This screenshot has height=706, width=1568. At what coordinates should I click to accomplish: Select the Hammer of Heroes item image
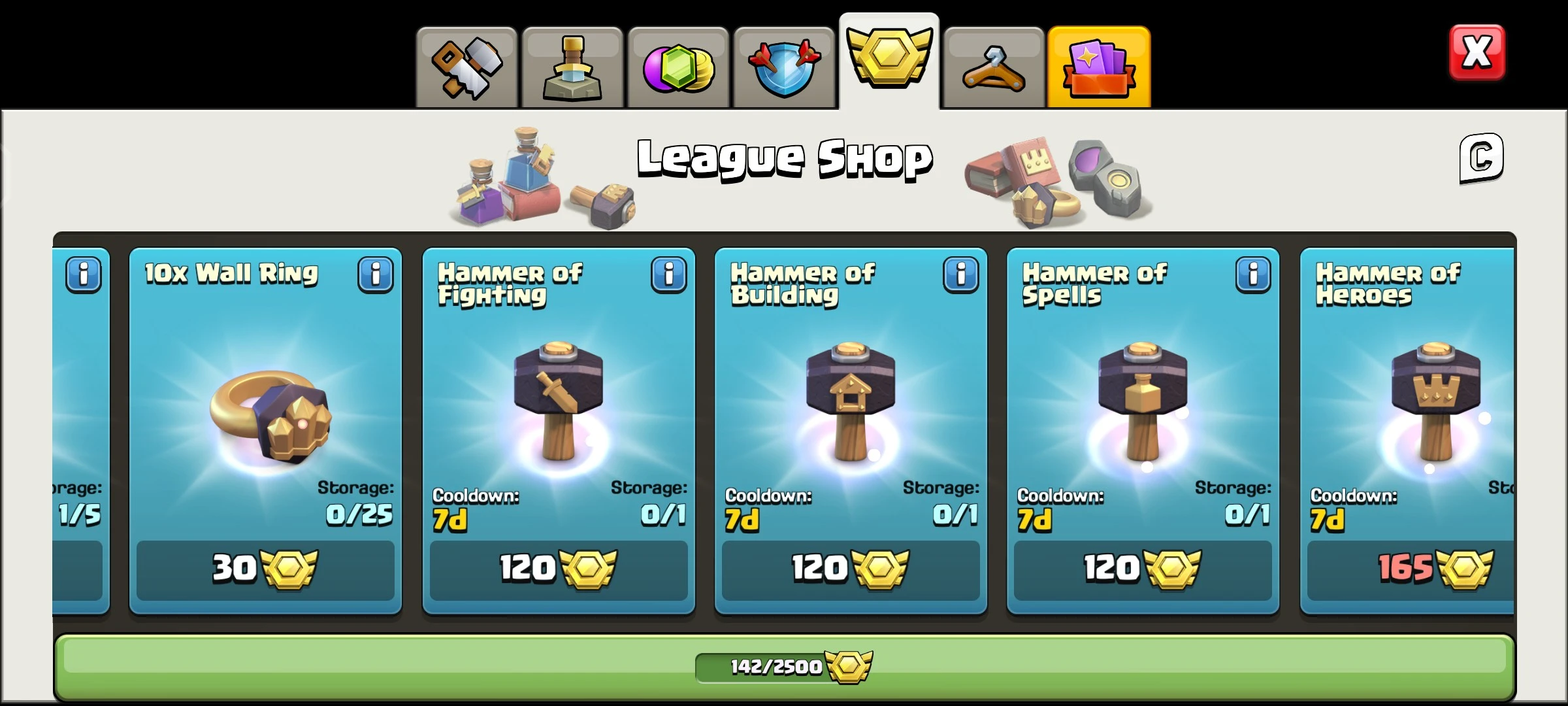click(1435, 402)
